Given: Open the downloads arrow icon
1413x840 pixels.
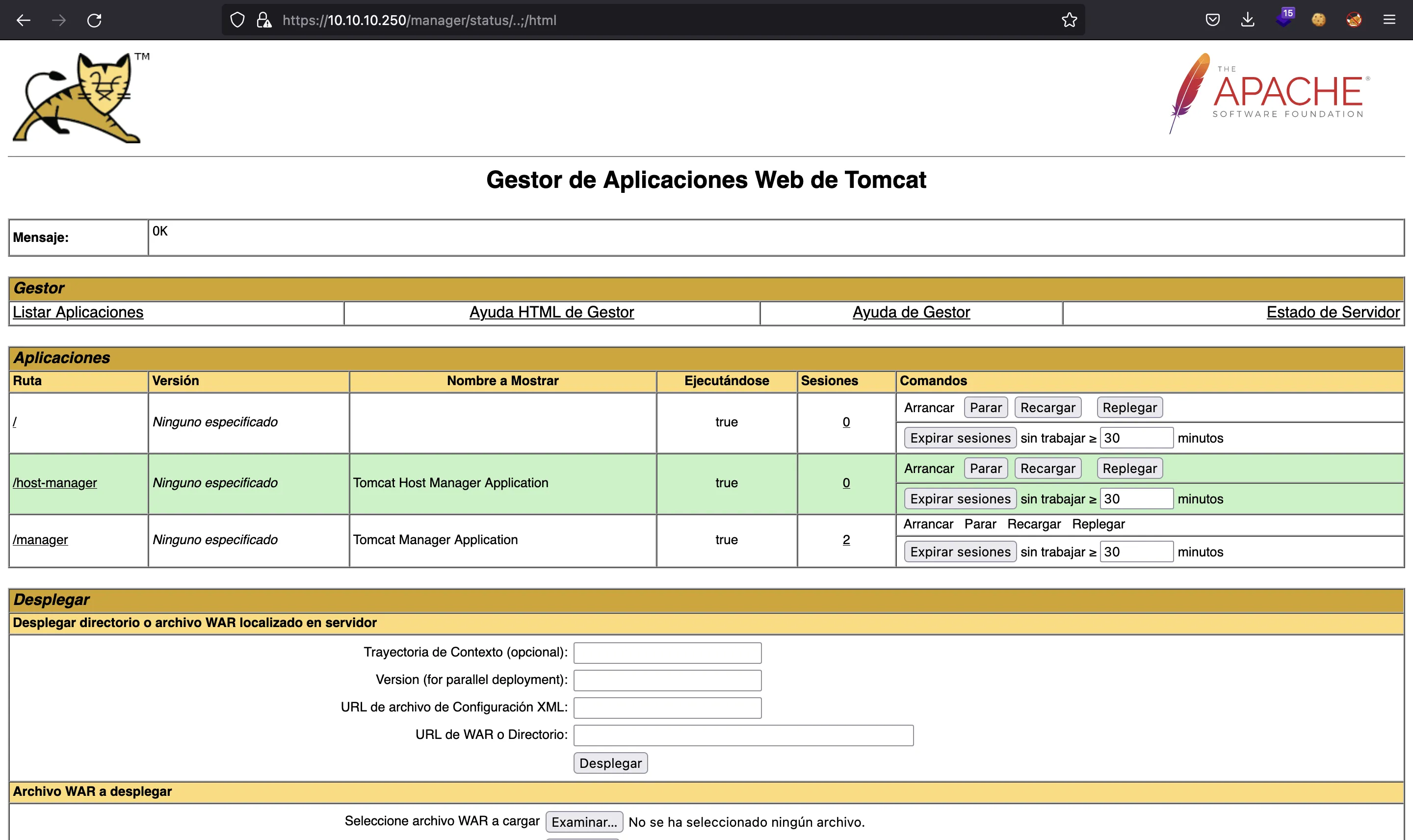Looking at the screenshot, I should (1248, 20).
